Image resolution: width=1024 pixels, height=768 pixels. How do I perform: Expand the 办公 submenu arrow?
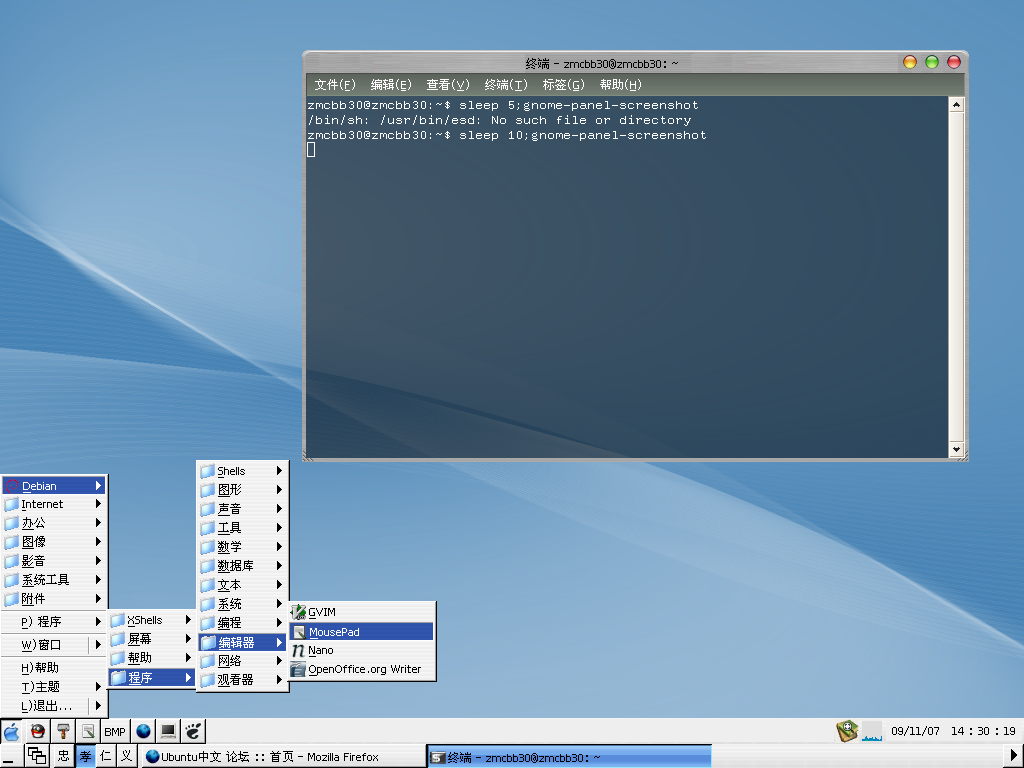tap(98, 522)
